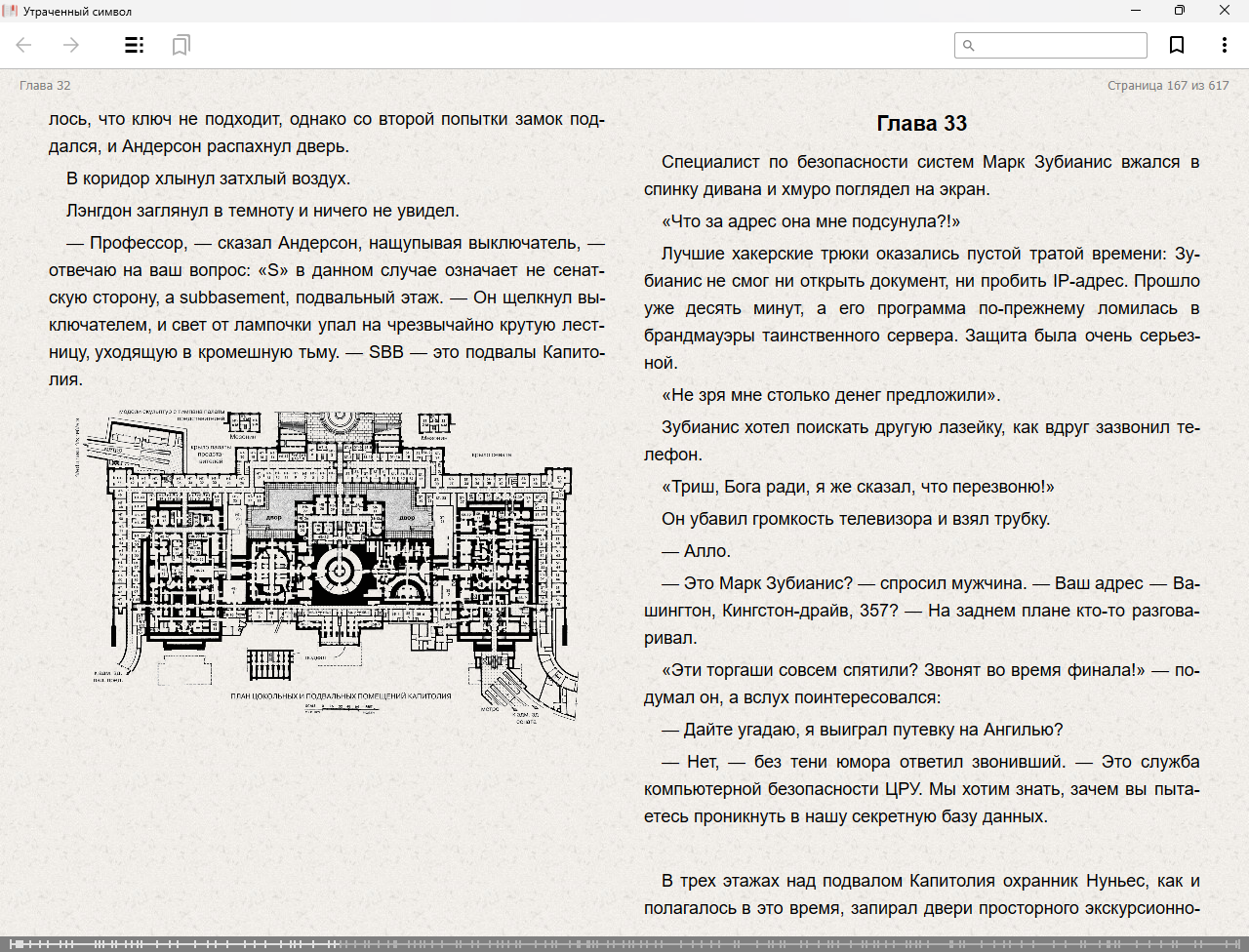Minimize the reader window
Image resolution: width=1249 pixels, height=952 pixels.
[x=1136, y=11]
